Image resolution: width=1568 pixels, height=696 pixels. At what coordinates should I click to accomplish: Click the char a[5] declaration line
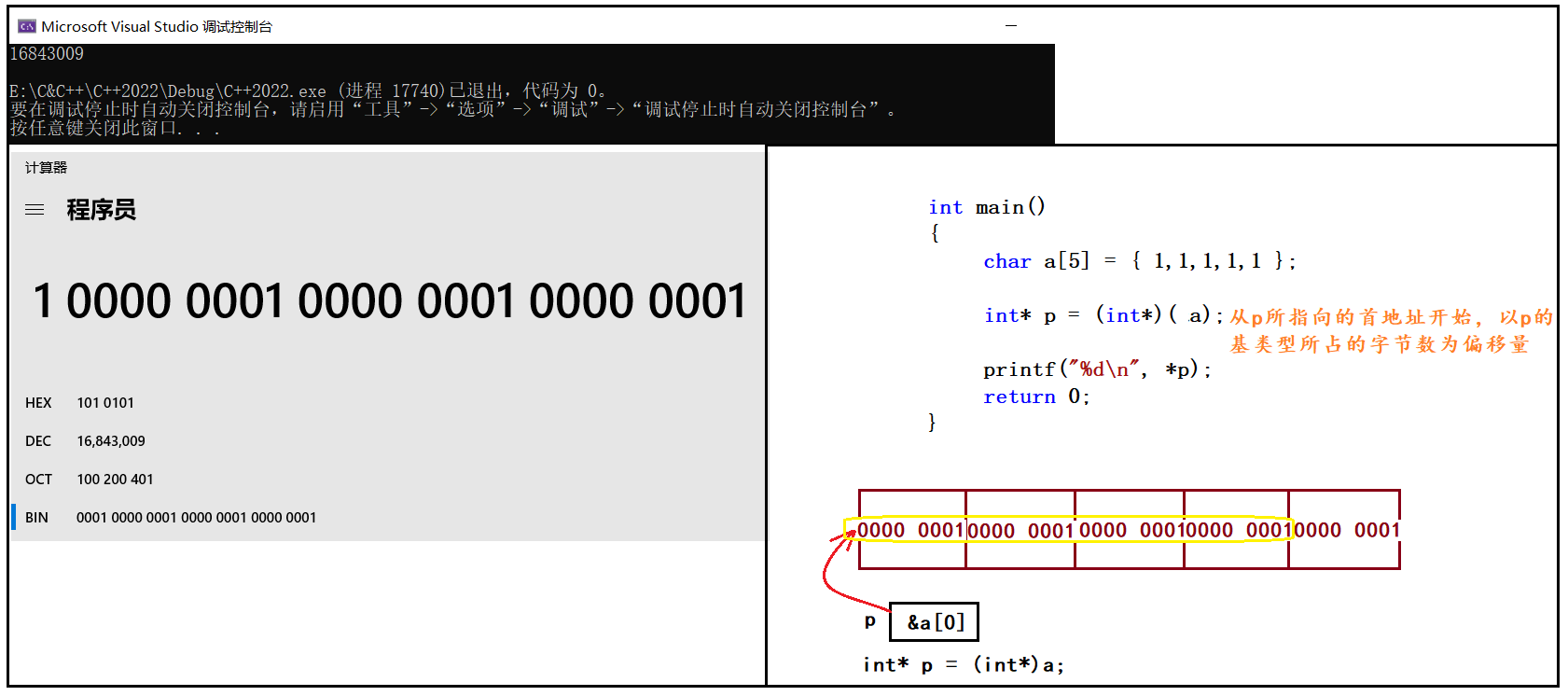click(x=1140, y=260)
